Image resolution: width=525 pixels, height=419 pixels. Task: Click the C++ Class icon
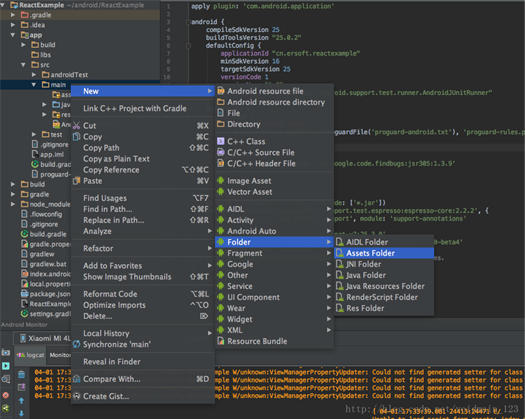point(221,141)
